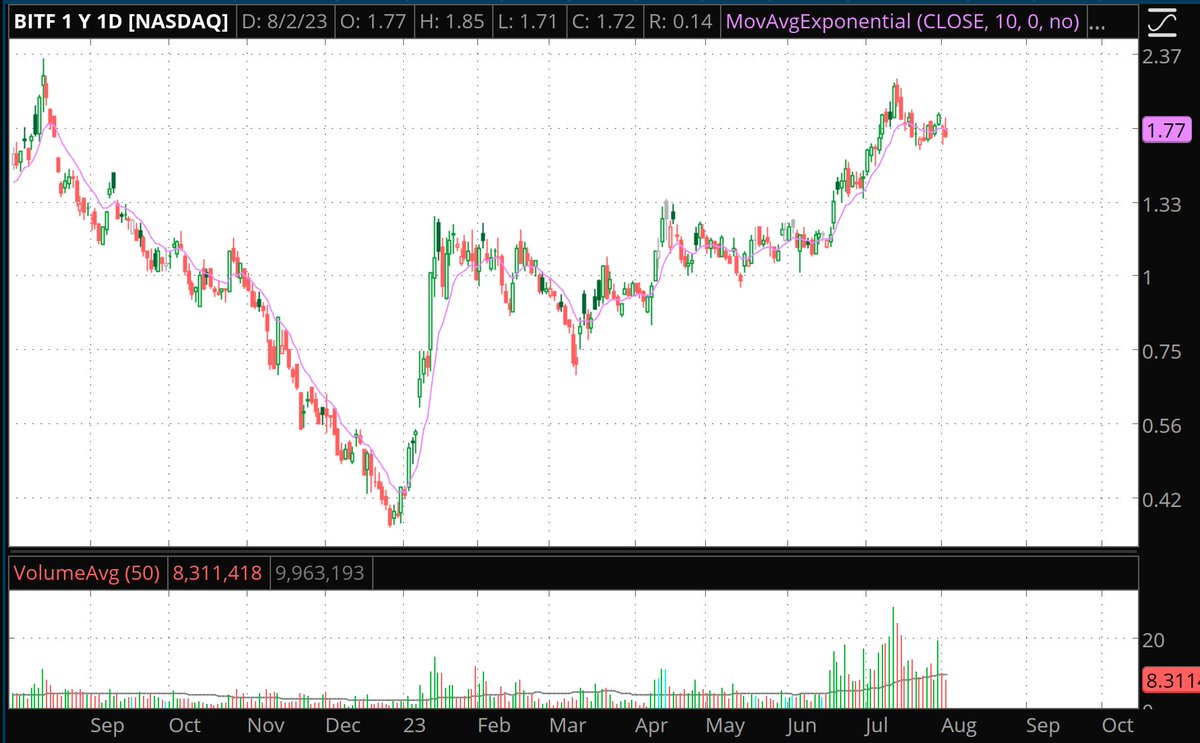Screen dimensions: 1200x743
Task: Click the chart scale icon above the price axis
Action: tap(1163, 20)
